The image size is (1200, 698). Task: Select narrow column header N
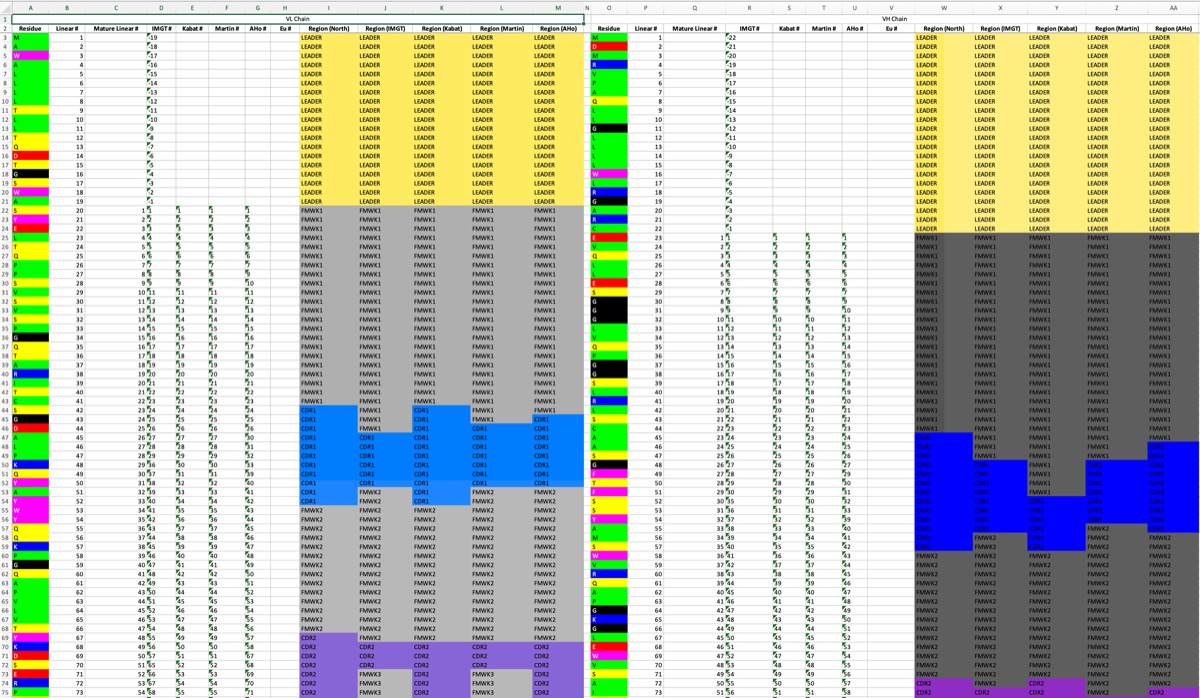point(587,7)
